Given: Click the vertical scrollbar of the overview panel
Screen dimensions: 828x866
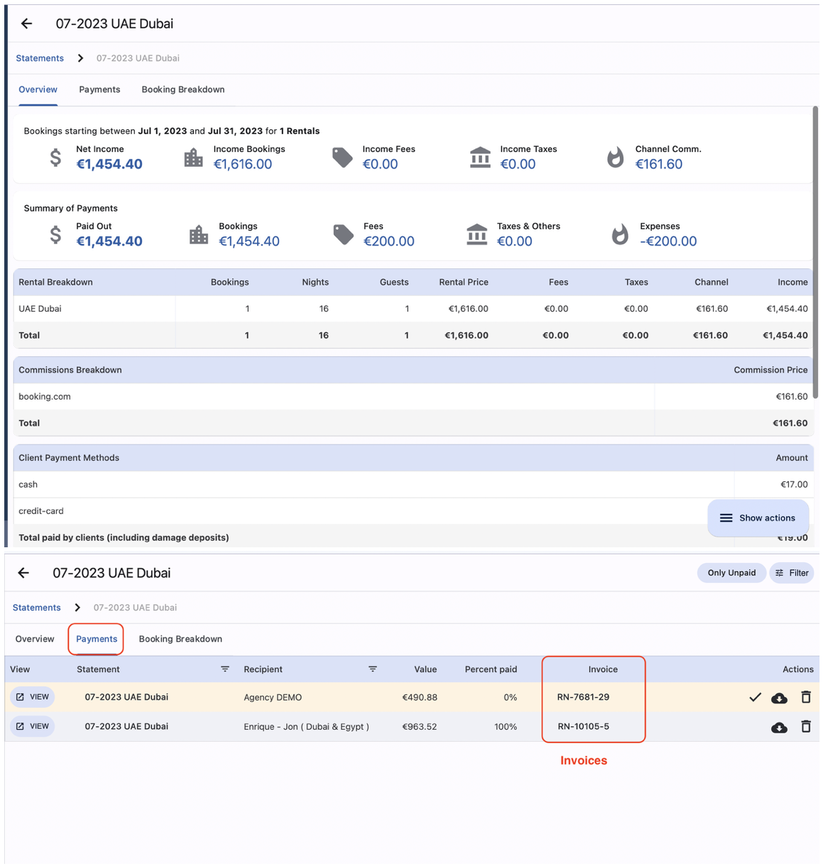Looking at the screenshot, I should [816, 250].
